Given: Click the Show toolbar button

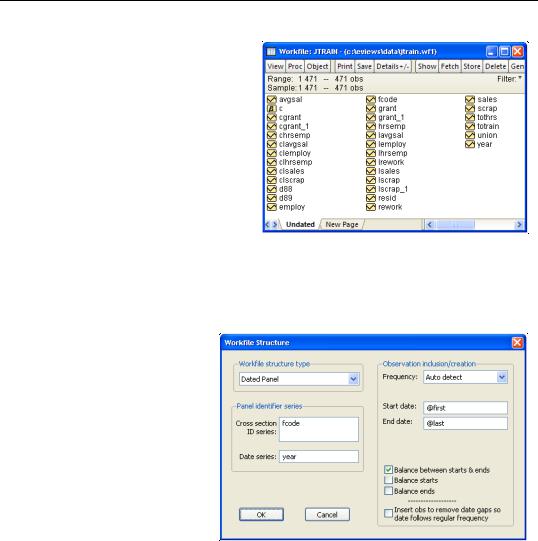Looking at the screenshot, I should point(427,66).
